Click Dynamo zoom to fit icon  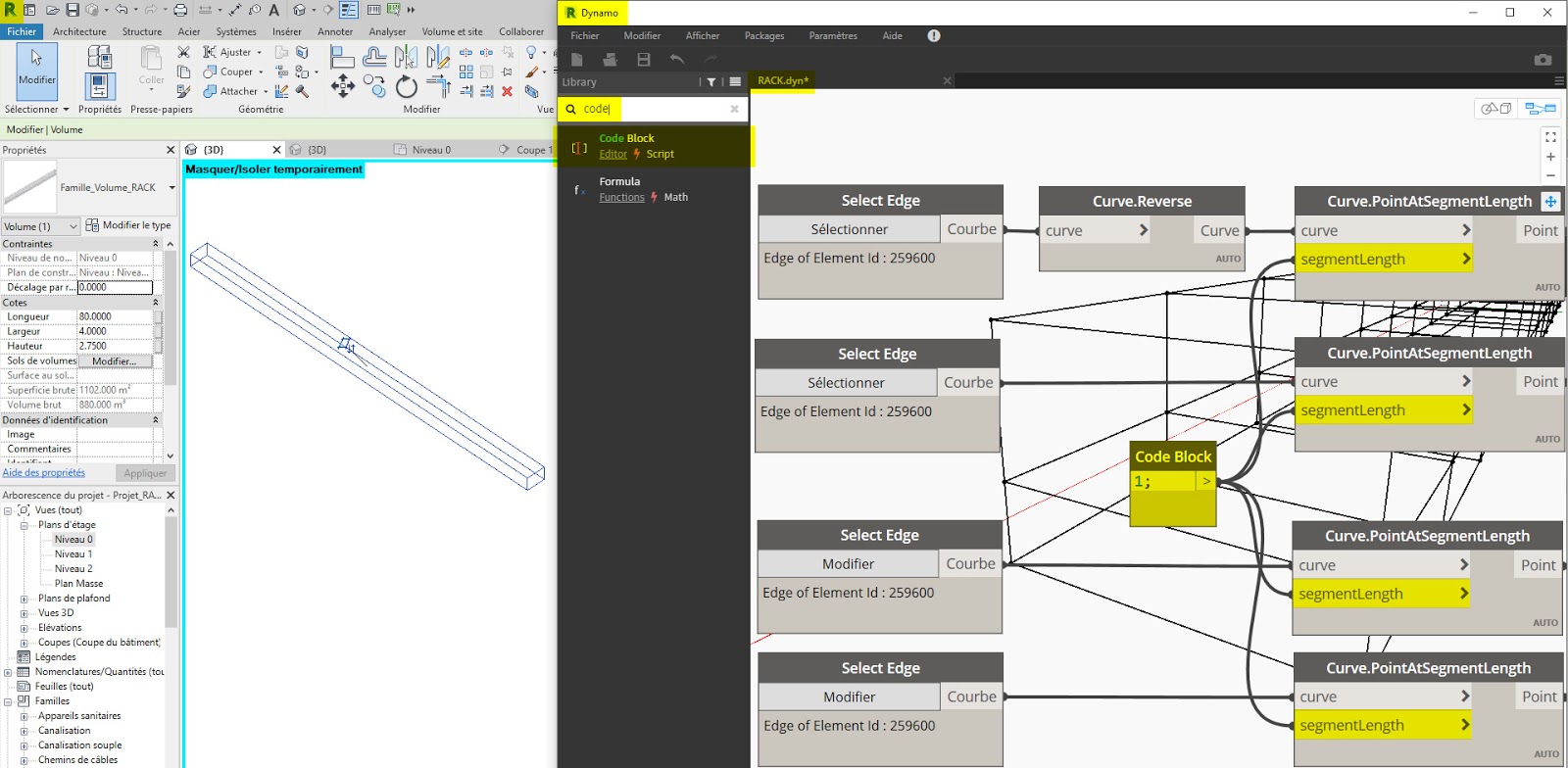click(x=1550, y=137)
